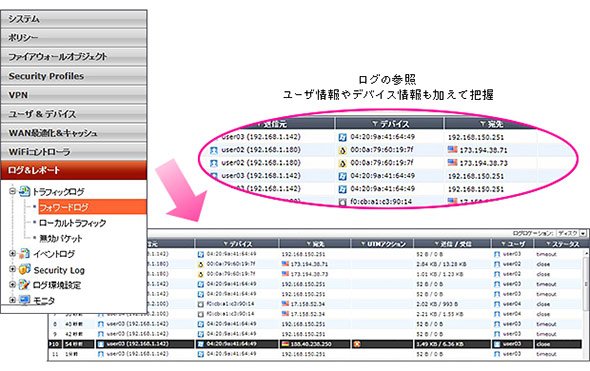Open the システム menu section
This screenshot has height=371, width=590.
(x=74, y=19)
